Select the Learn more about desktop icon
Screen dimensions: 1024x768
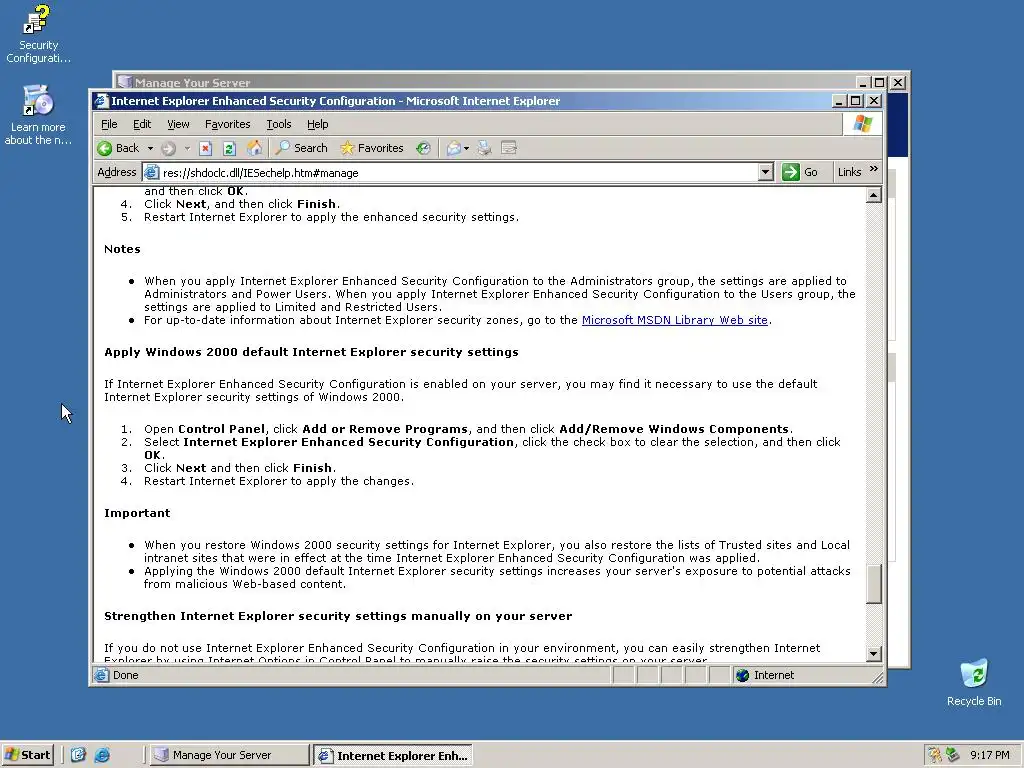click(x=38, y=115)
